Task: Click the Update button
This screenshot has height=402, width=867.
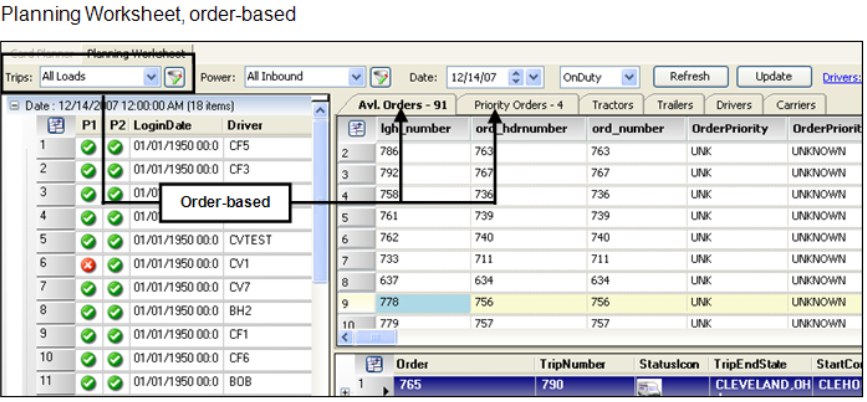Action: tap(774, 77)
